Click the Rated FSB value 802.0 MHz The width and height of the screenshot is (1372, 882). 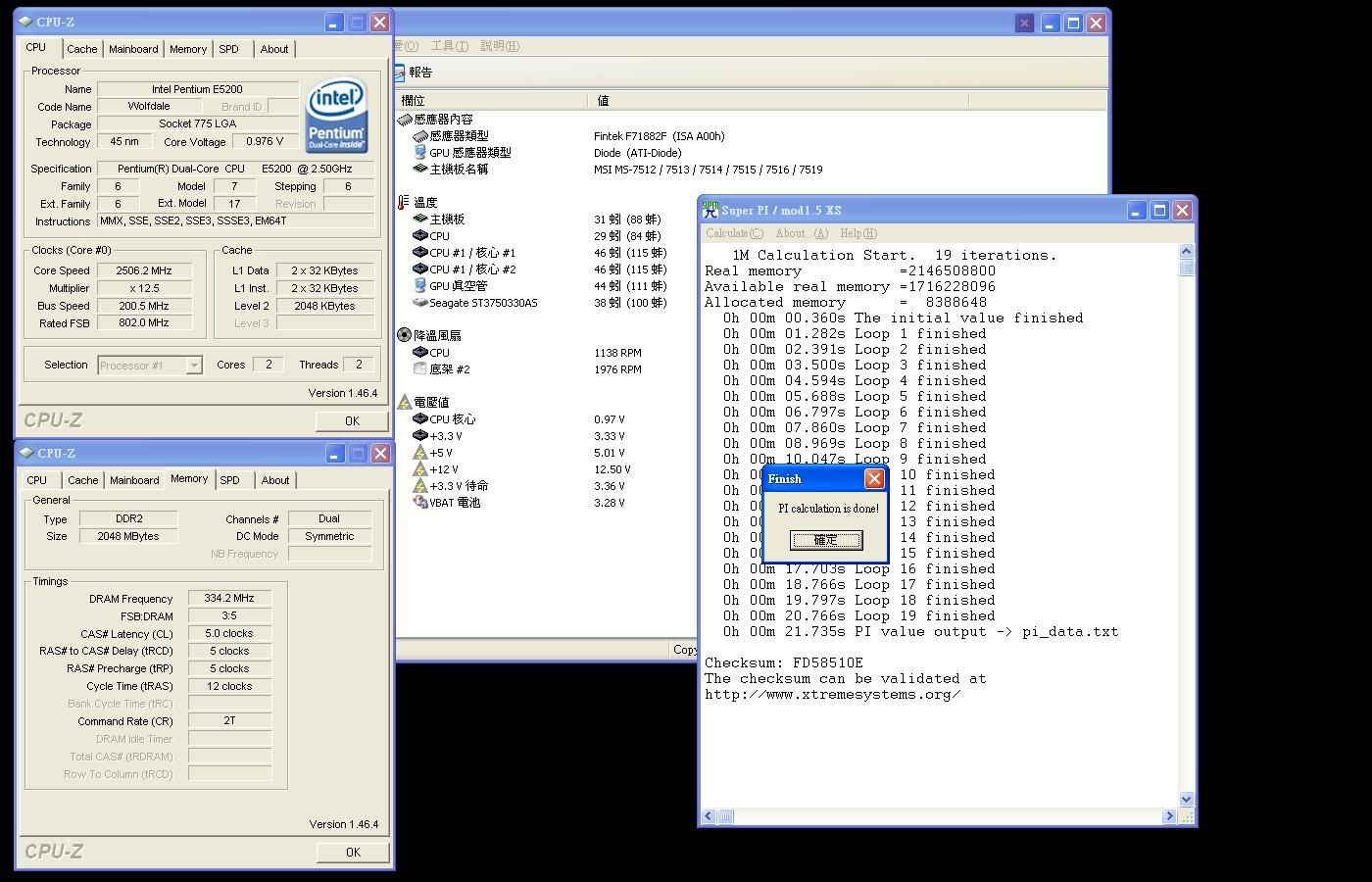[144, 322]
